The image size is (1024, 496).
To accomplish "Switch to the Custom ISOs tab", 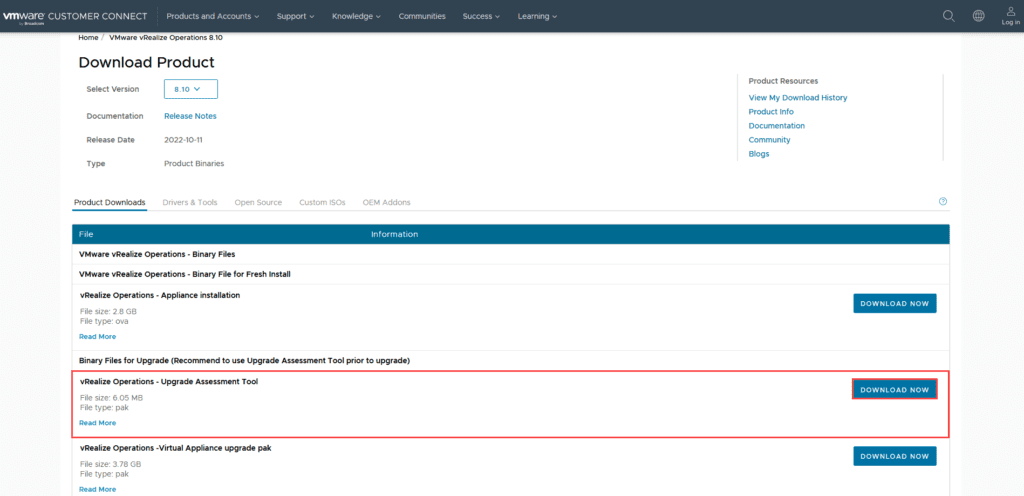I will (x=322, y=202).
